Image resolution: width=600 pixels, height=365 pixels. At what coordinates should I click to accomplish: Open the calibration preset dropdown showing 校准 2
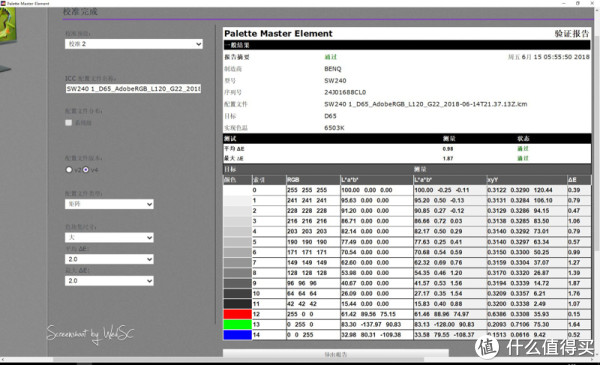134,44
